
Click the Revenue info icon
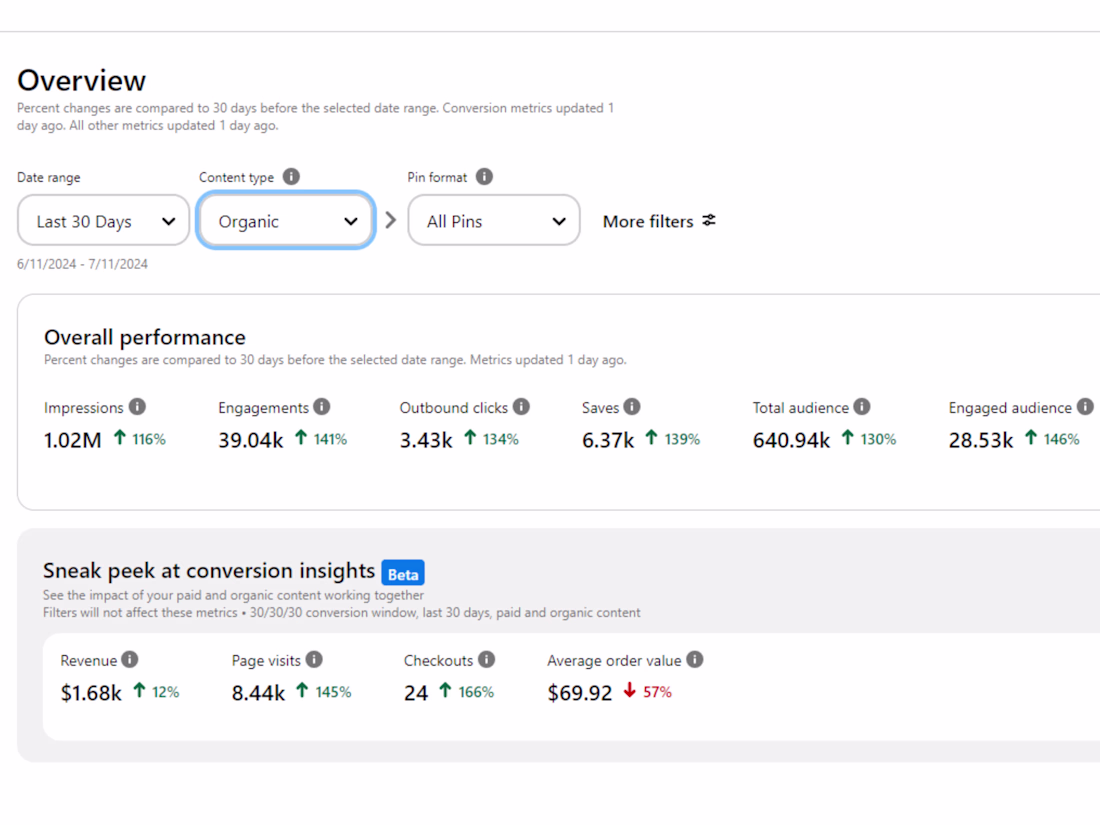pyautogui.click(x=130, y=660)
